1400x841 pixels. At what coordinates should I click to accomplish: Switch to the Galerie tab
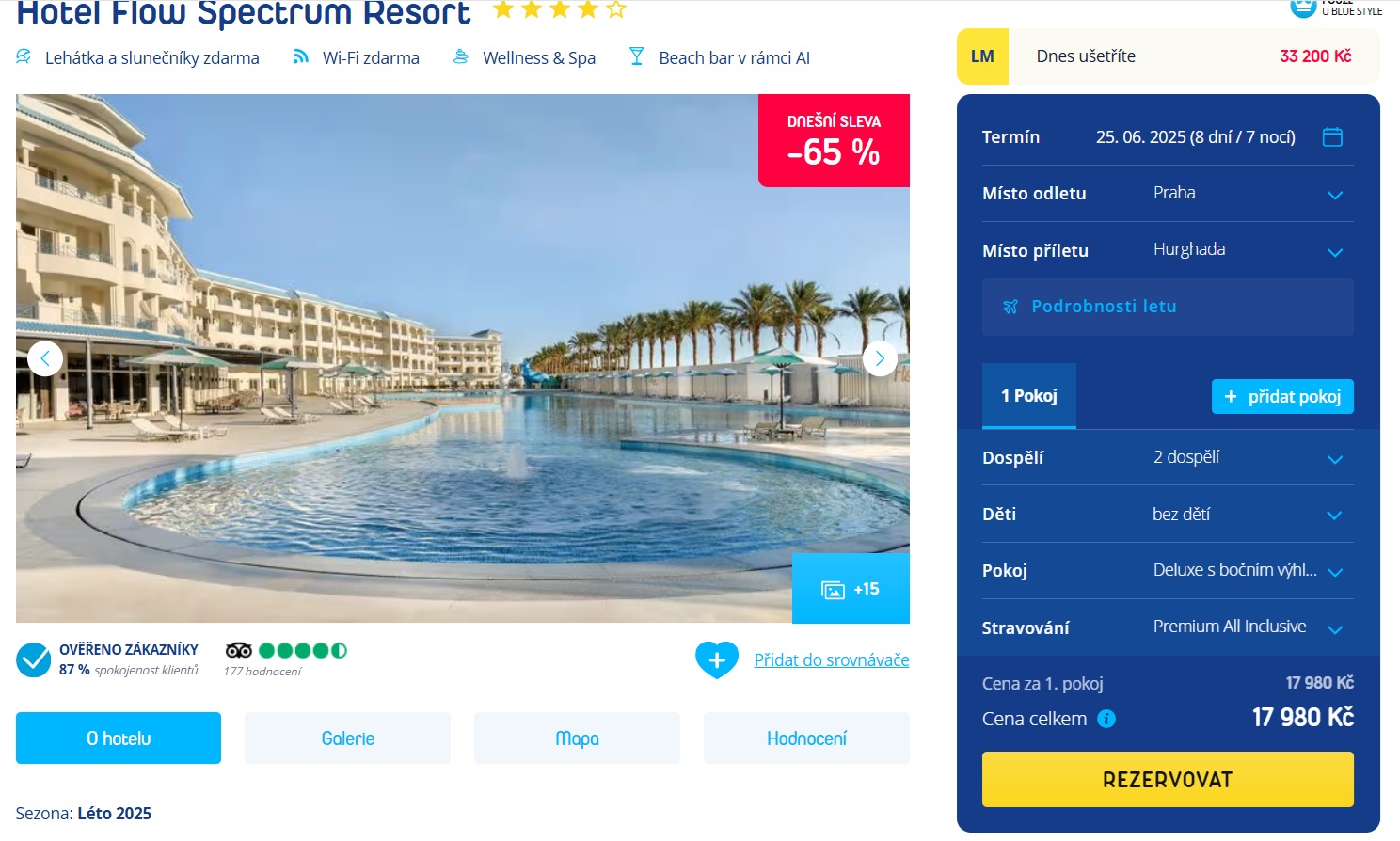pyautogui.click(x=348, y=738)
